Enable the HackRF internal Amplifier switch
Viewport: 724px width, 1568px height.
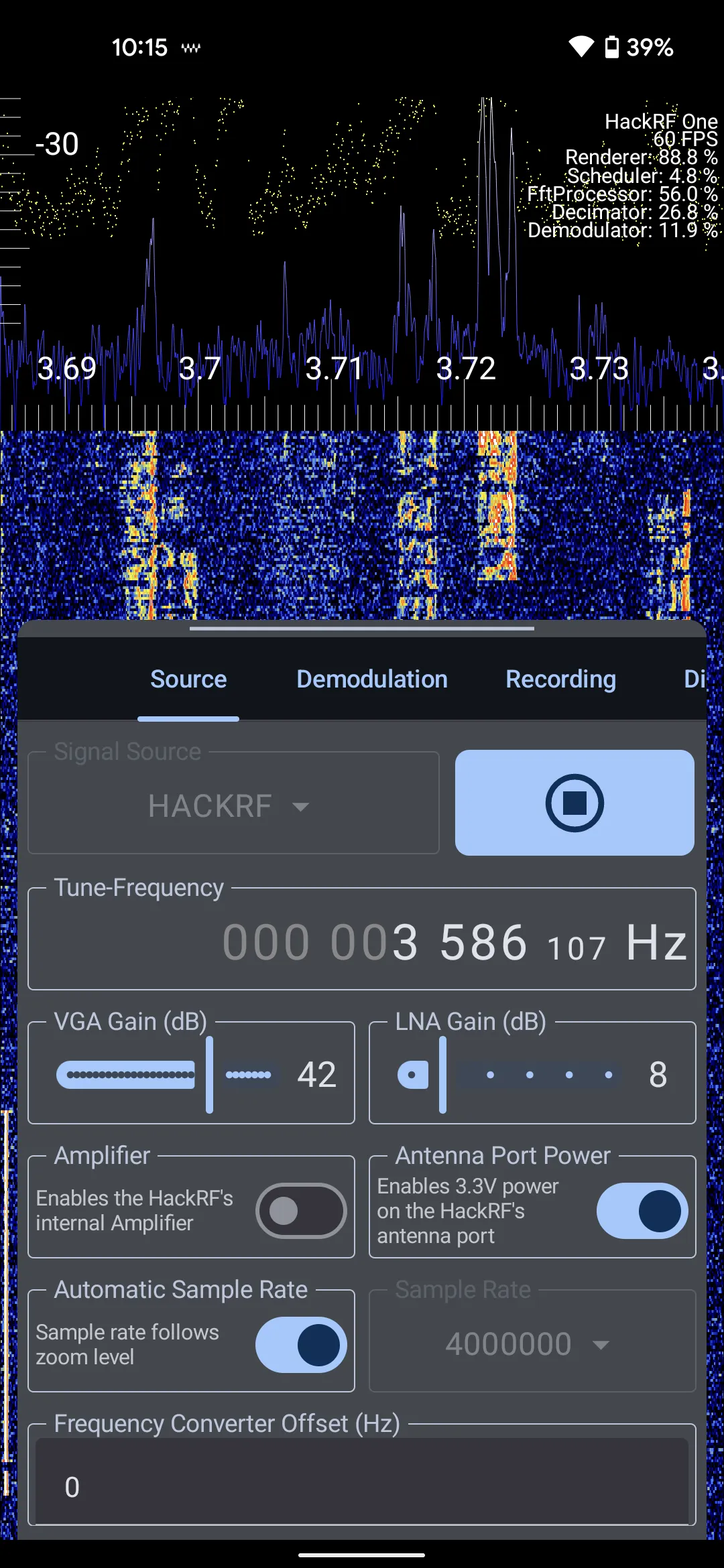point(301,1210)
